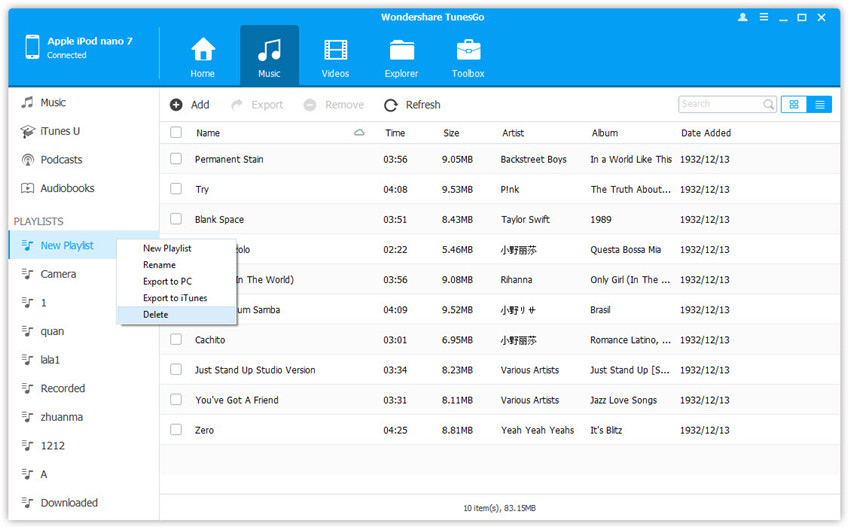Select Export to iTunes menu entry
Image resolution: width=850 pixels, height=529 pixels.
tap(175, 298)
